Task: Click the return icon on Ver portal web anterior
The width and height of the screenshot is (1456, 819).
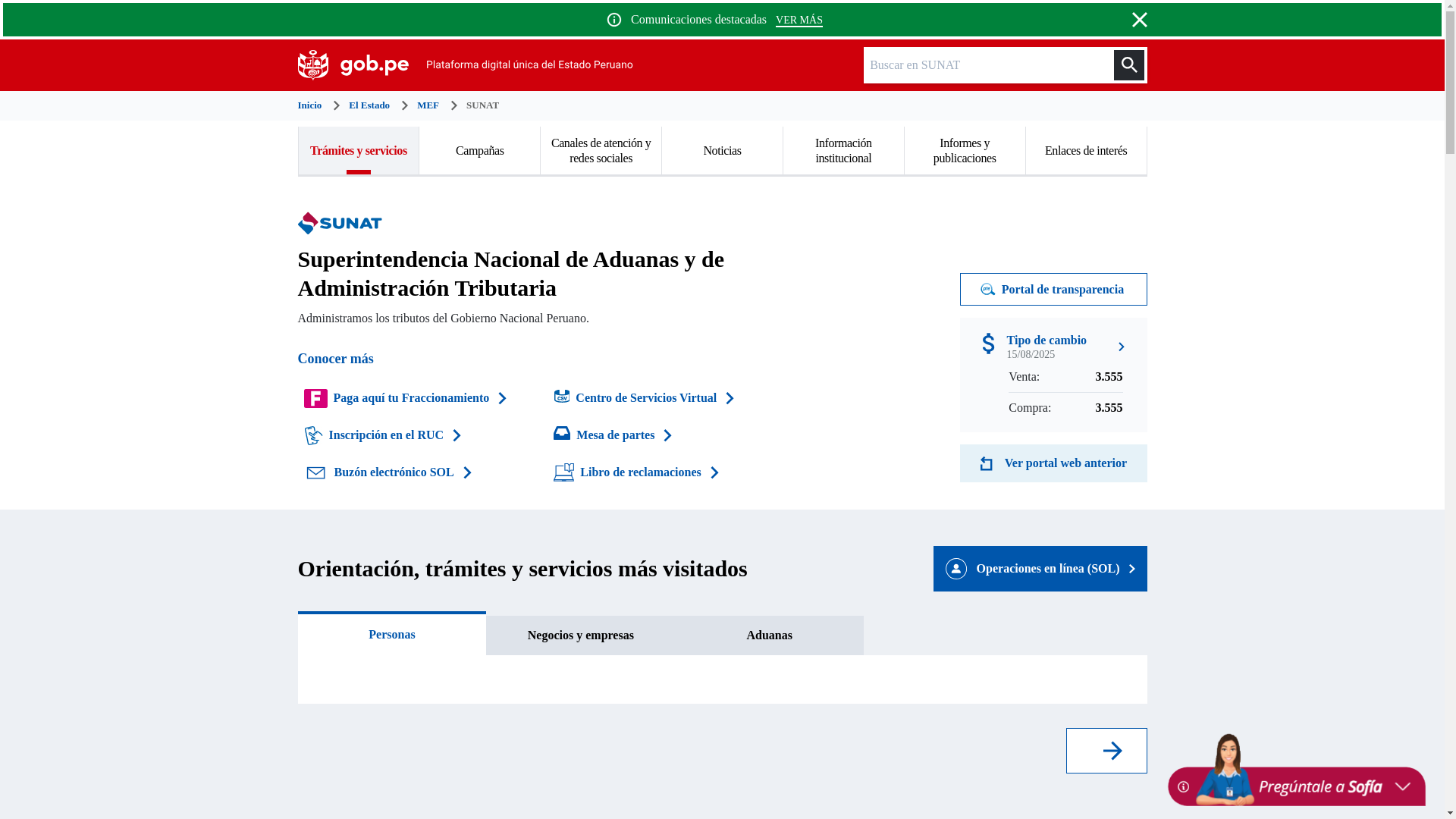Action: [x=987, y=463]
